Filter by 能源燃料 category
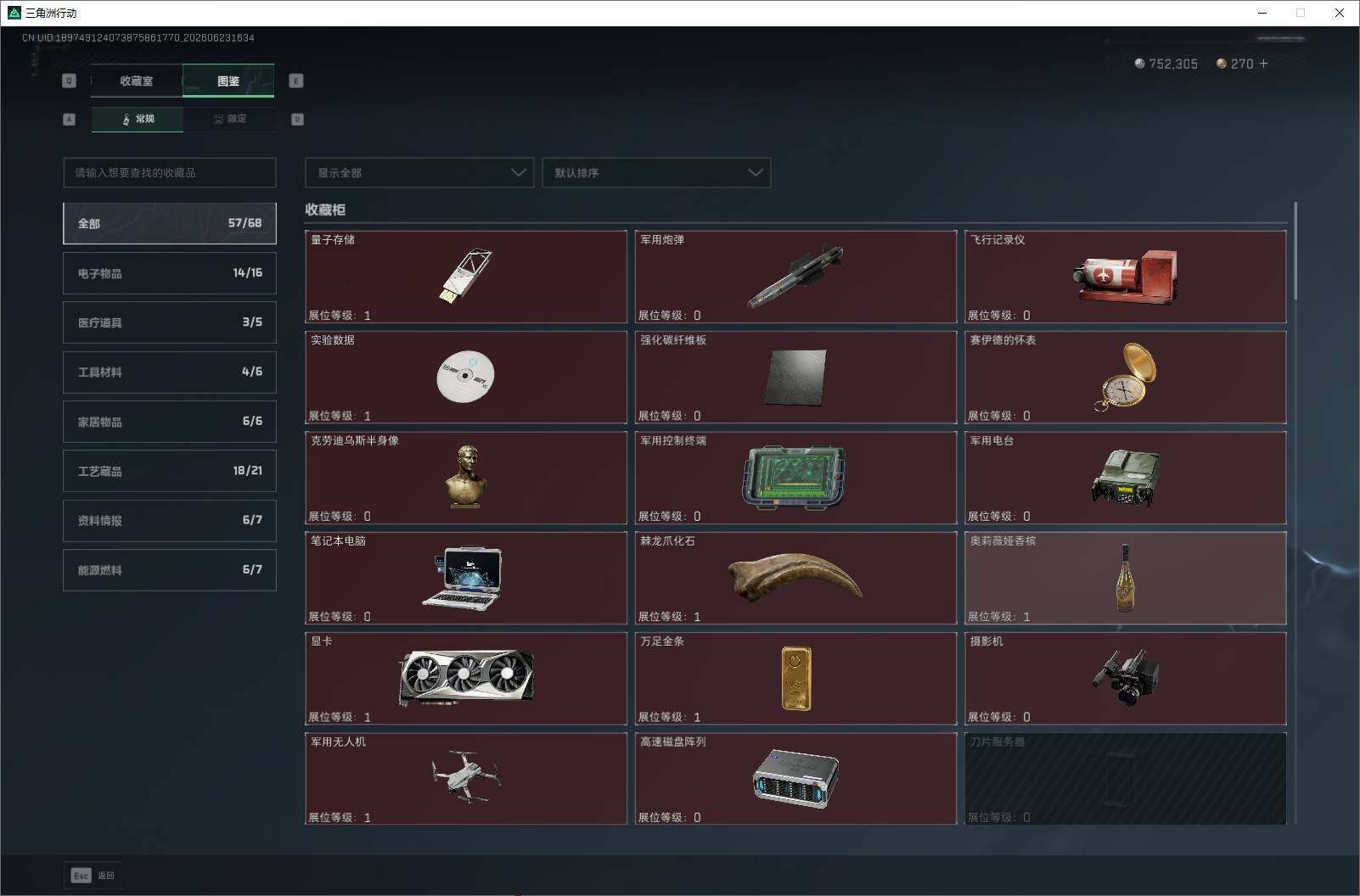 click(170, 570)
